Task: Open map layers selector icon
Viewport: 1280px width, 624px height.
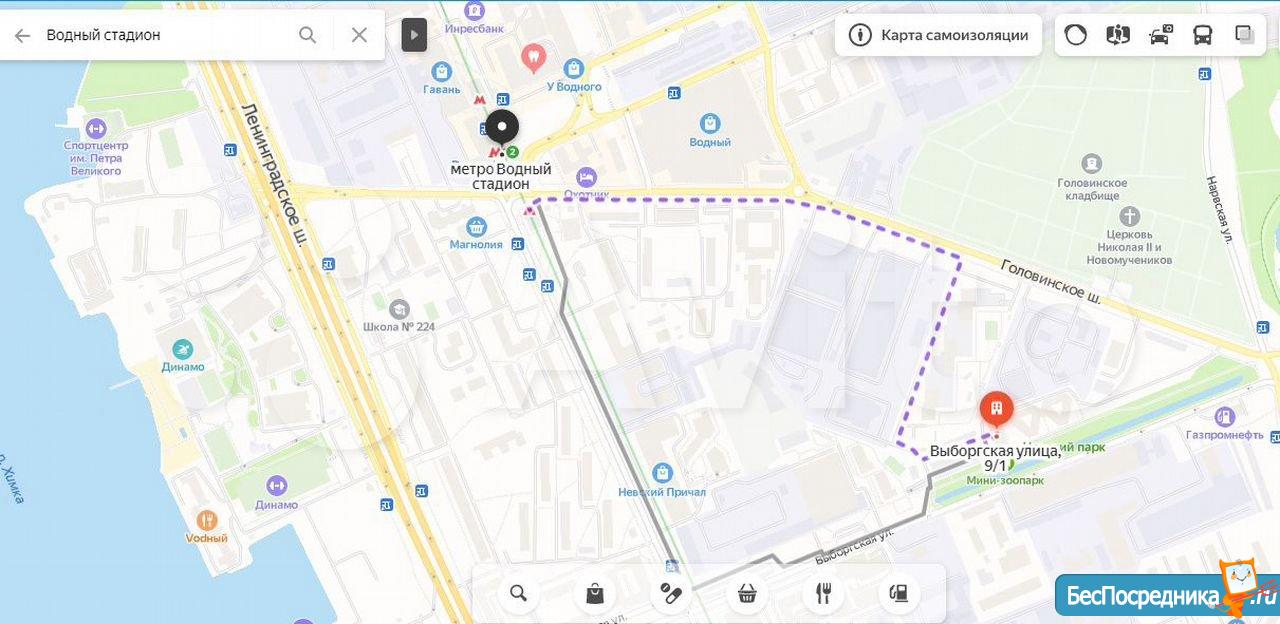Action: [x=1245, y=35]
